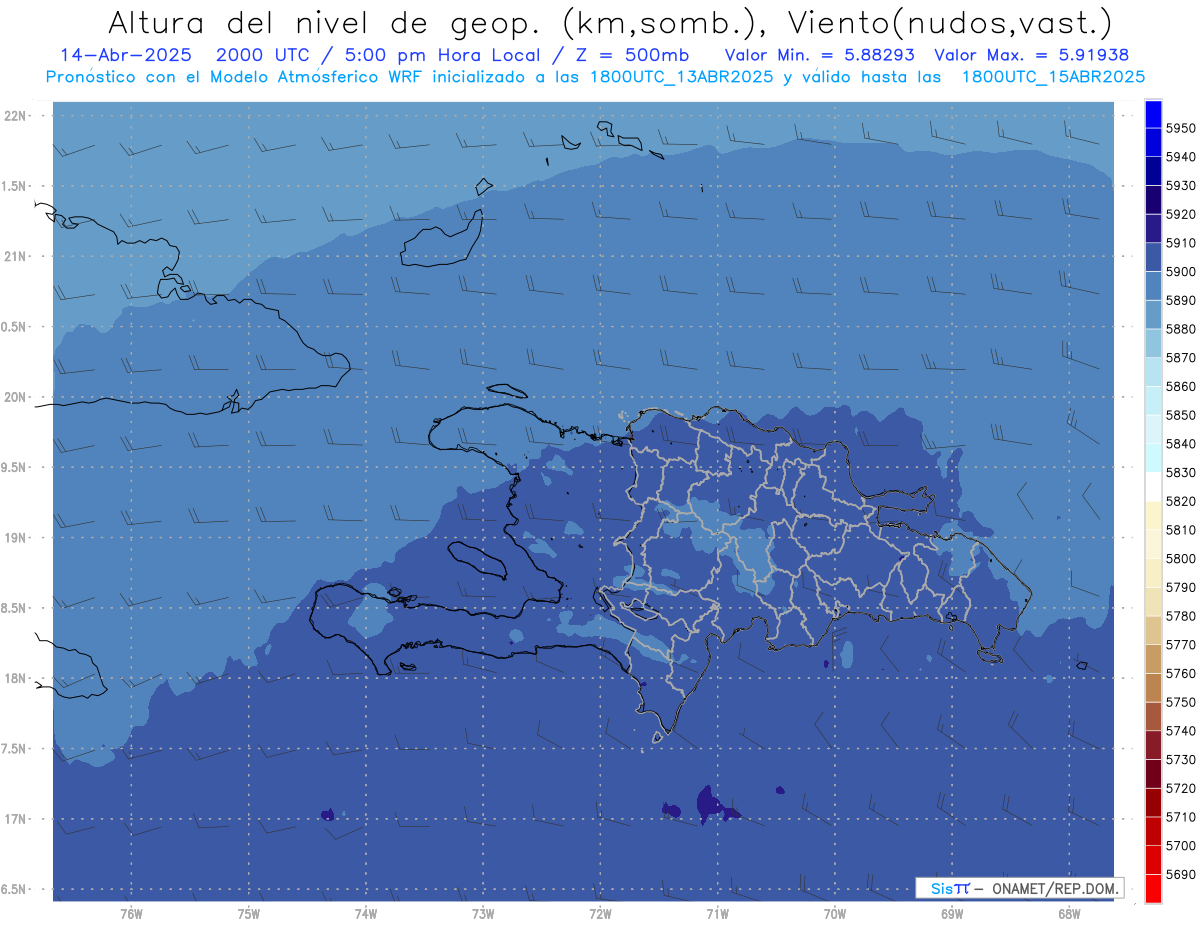
Task: Click the '5860' colorbar value
Action: click(1181, 386)
